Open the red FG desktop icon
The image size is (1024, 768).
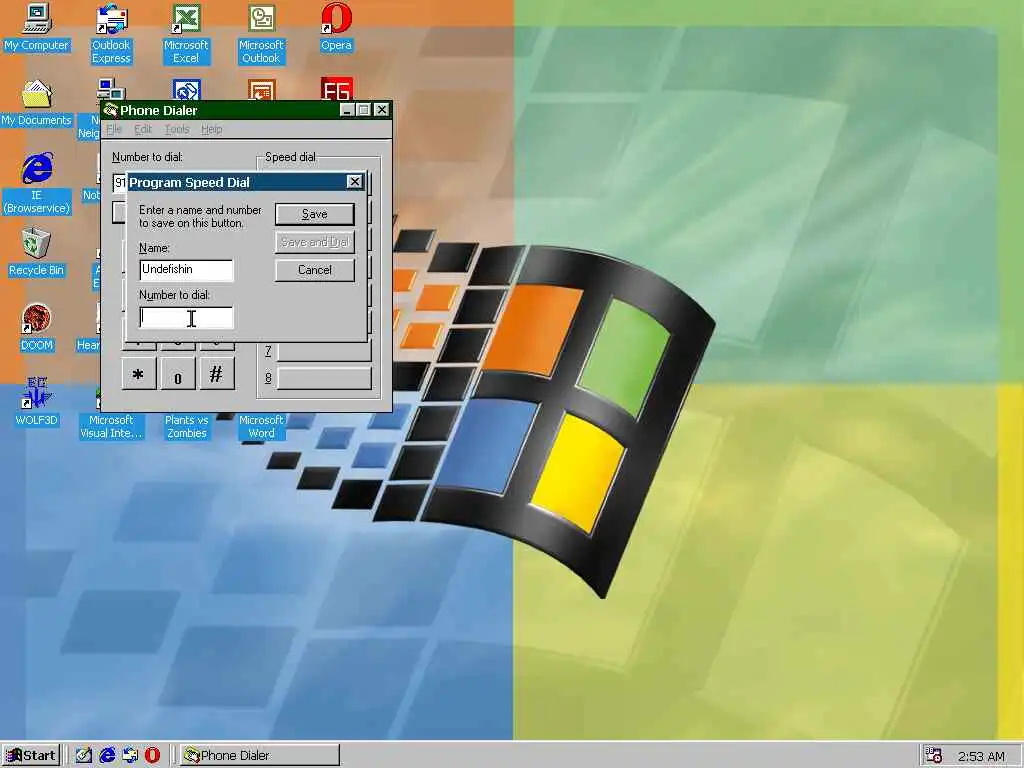(336, 89)
